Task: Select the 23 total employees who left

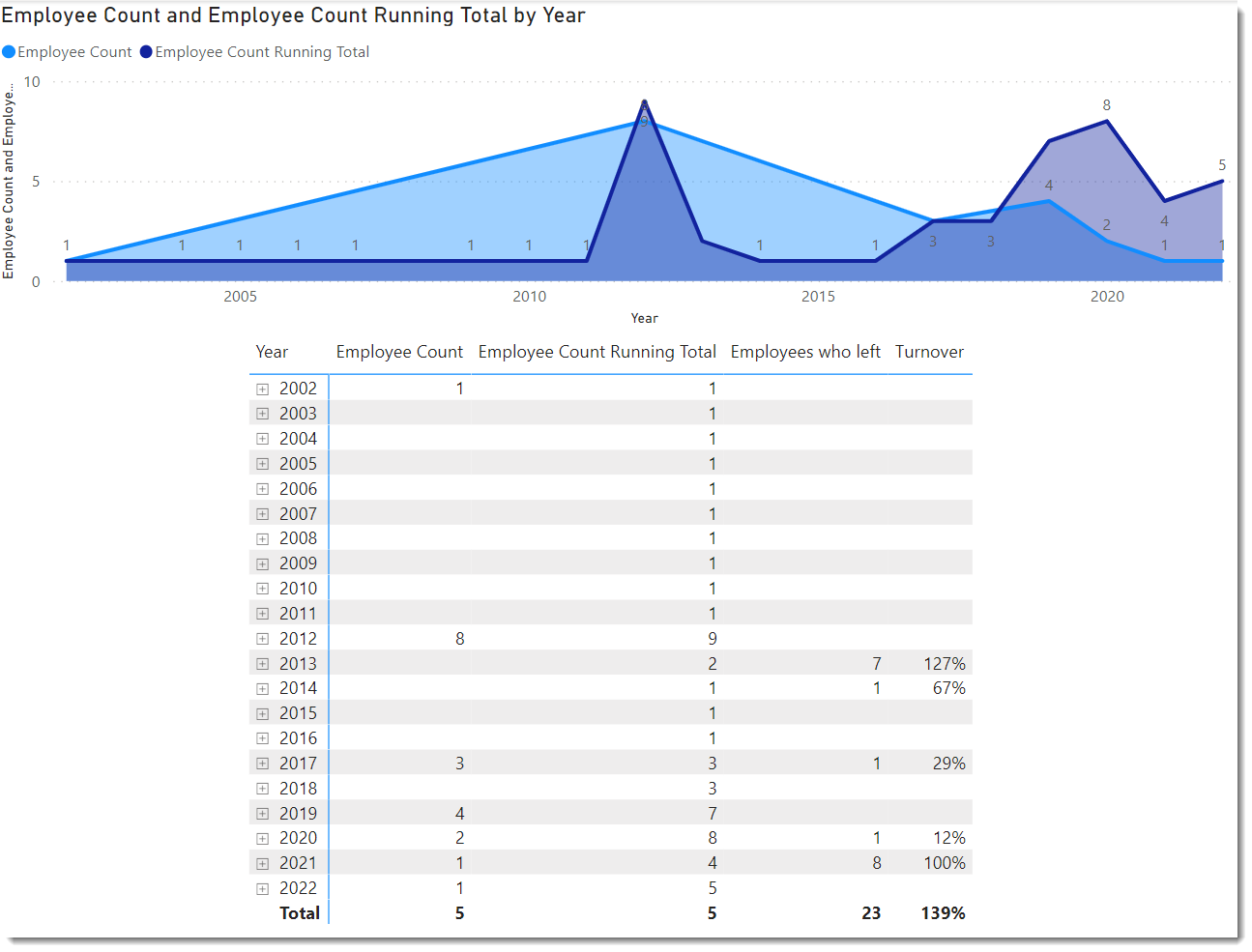Action: tap(871, 913)
